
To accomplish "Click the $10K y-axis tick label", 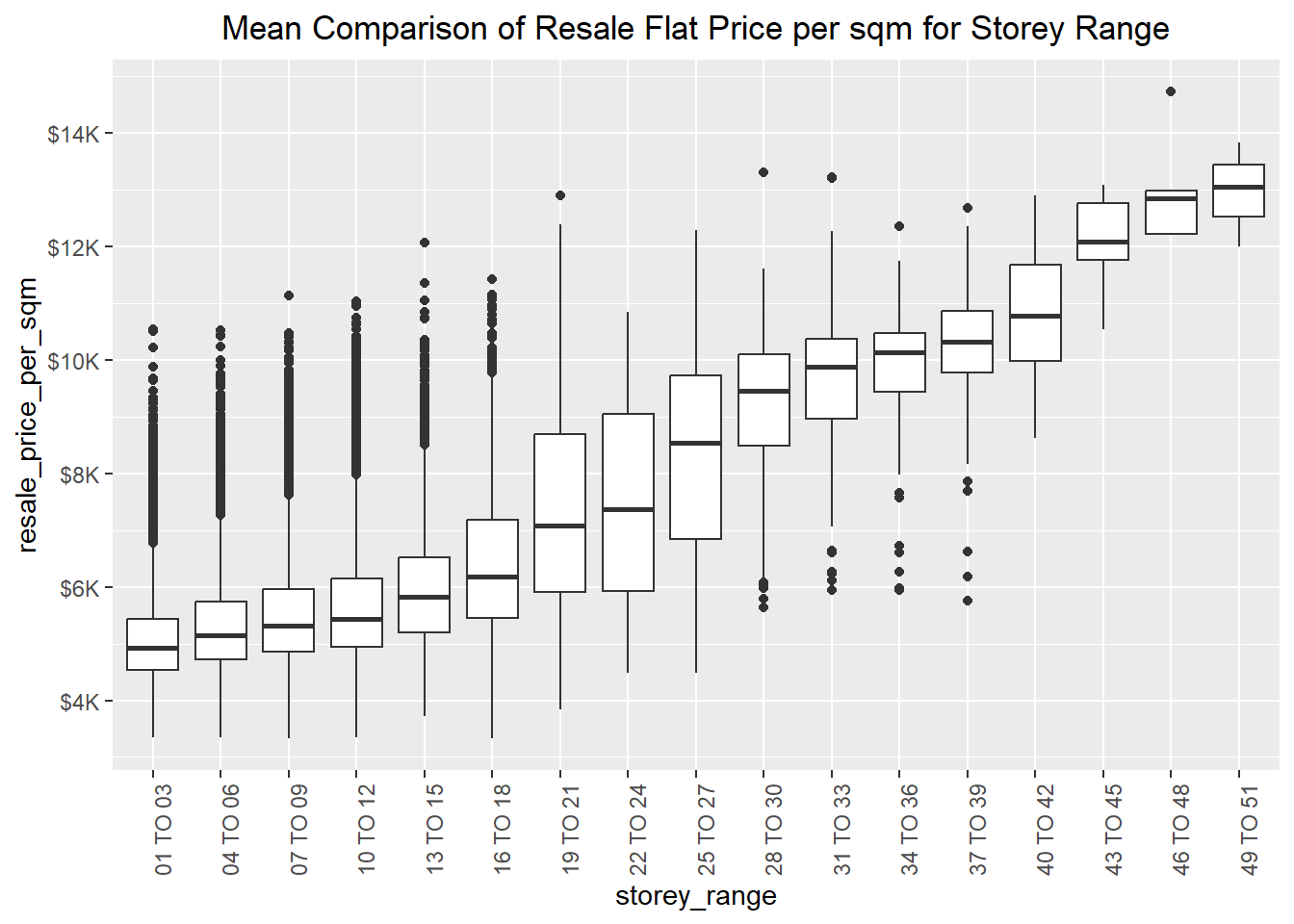I will click(73, 361).
